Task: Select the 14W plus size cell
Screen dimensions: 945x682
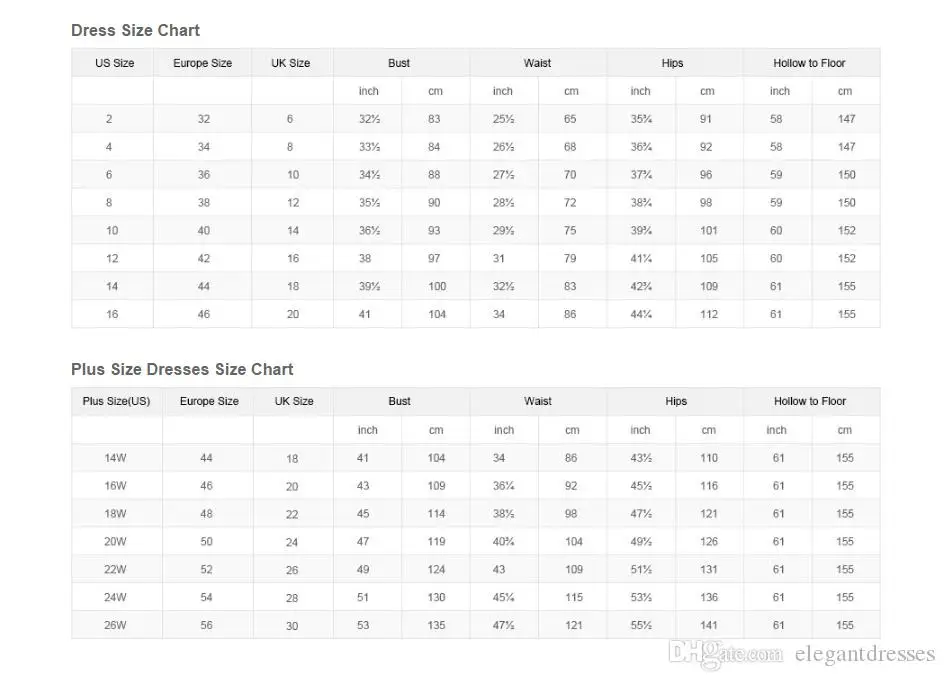Action: point(116,458)
